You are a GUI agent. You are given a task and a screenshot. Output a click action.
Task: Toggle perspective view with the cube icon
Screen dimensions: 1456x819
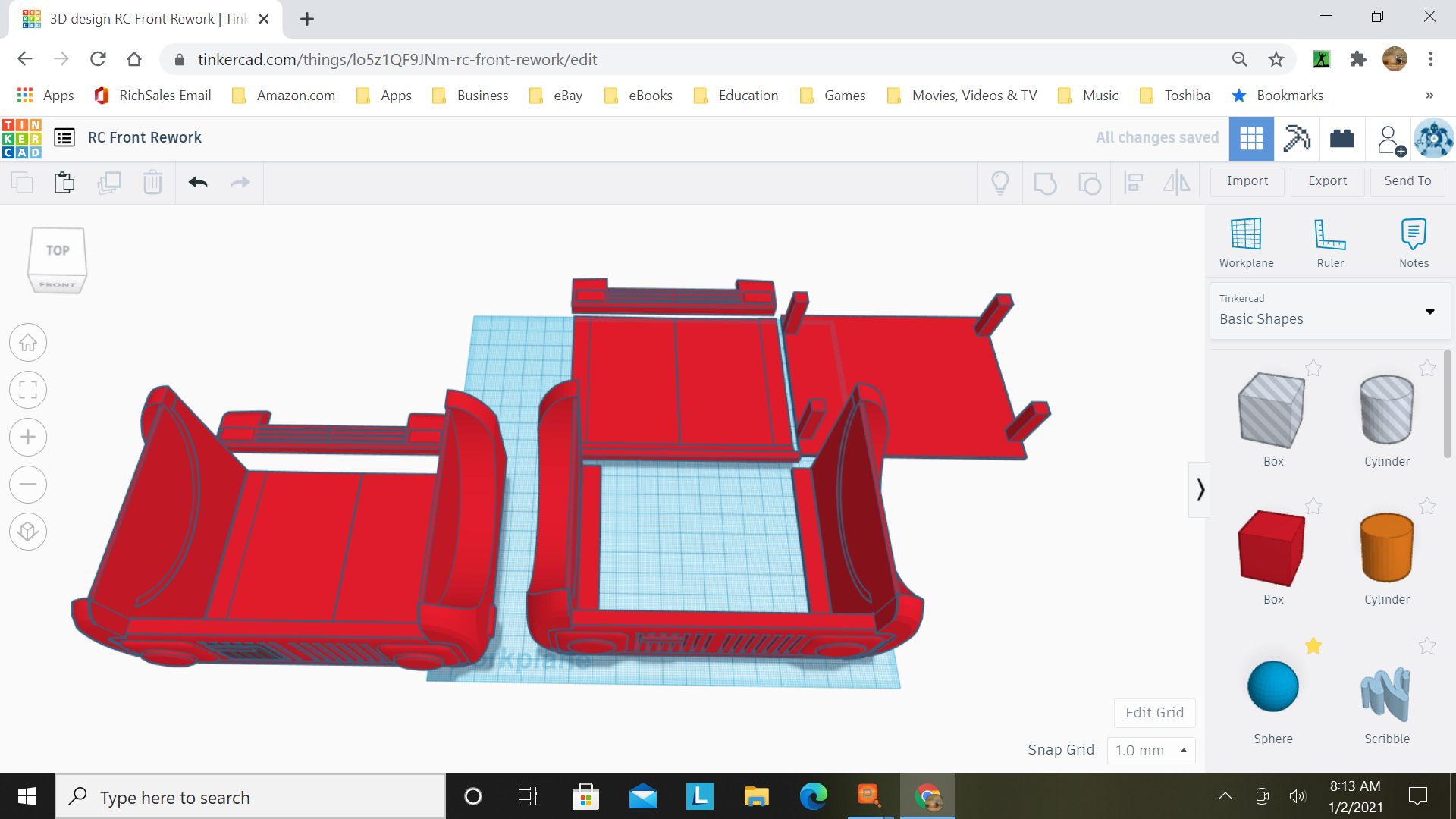coord(28,532)
